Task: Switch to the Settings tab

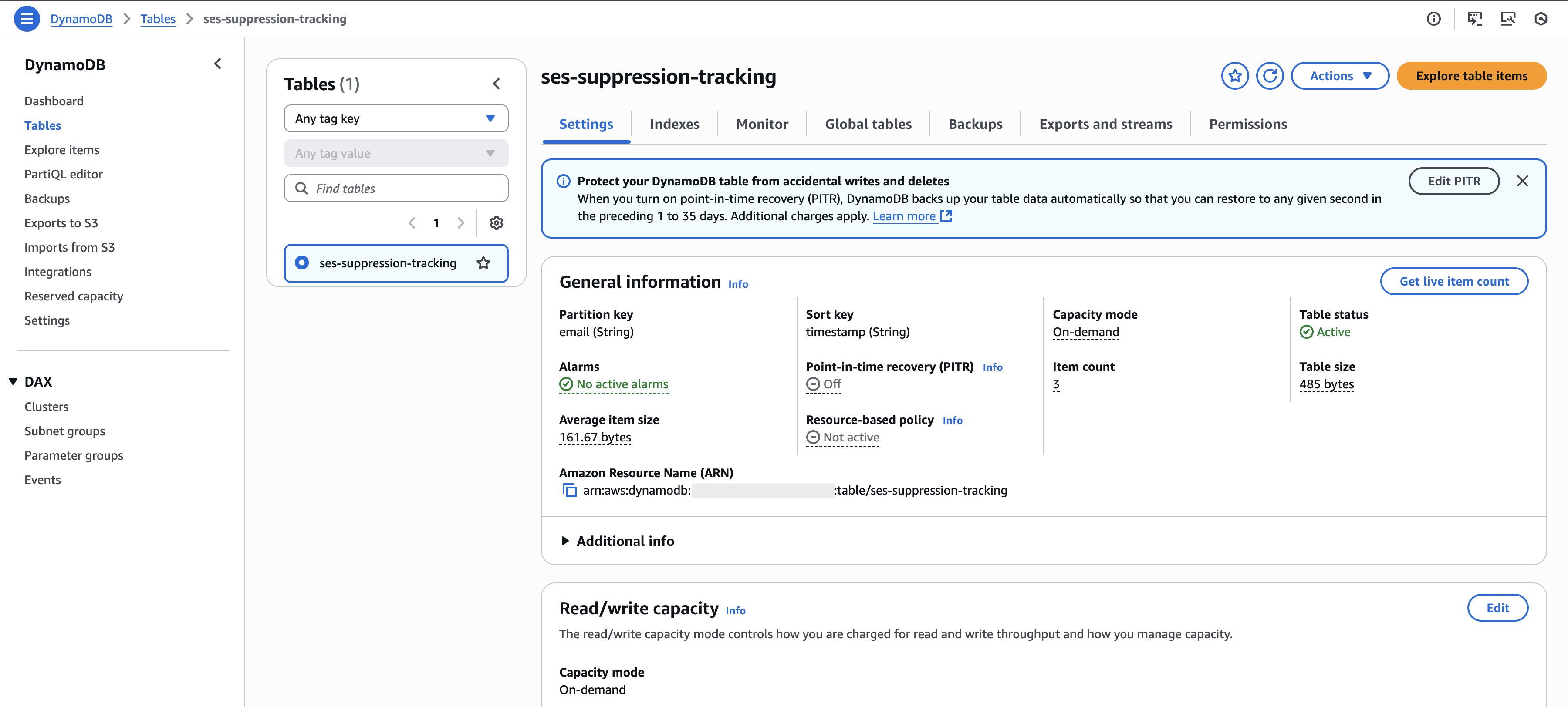Action: click(x=585, y=124)
